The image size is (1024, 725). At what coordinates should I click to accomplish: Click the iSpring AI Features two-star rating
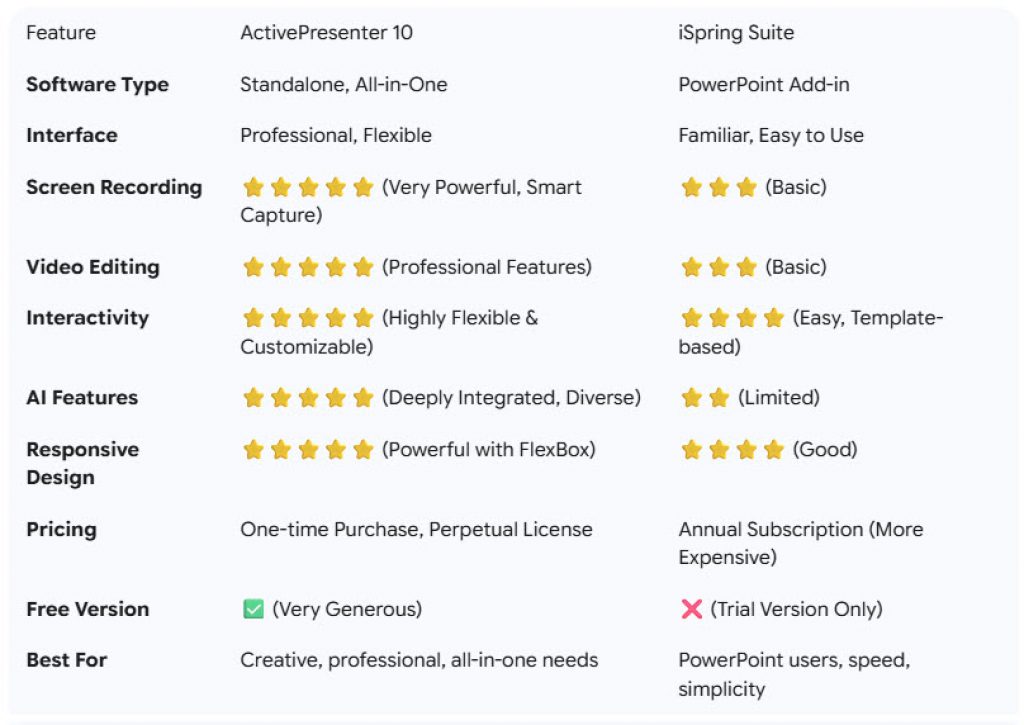click(705, 398)
